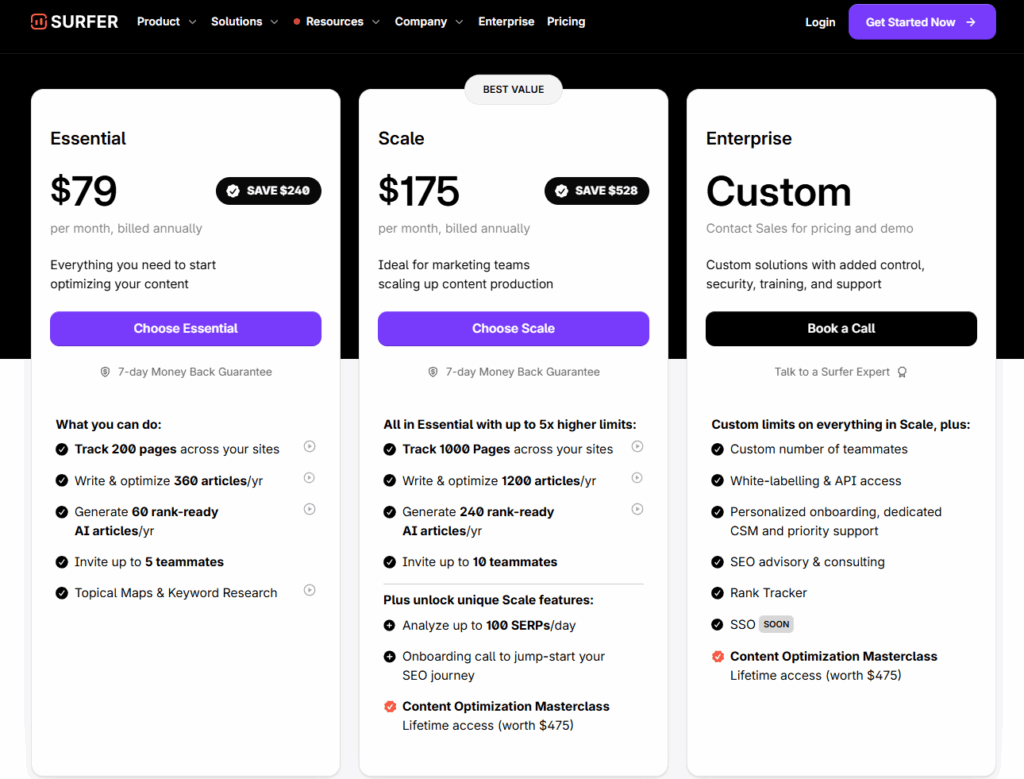Click the Login link
The image size is (1024, 779).
[820, 22]
